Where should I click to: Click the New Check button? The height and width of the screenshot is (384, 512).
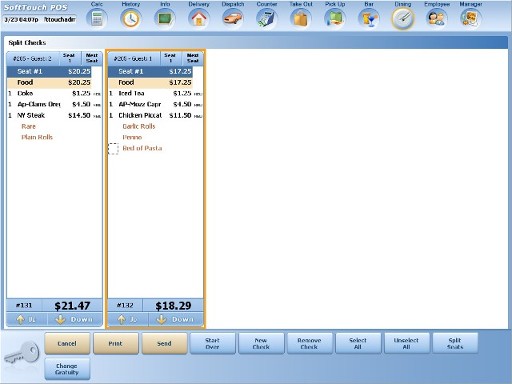[261, 343]
